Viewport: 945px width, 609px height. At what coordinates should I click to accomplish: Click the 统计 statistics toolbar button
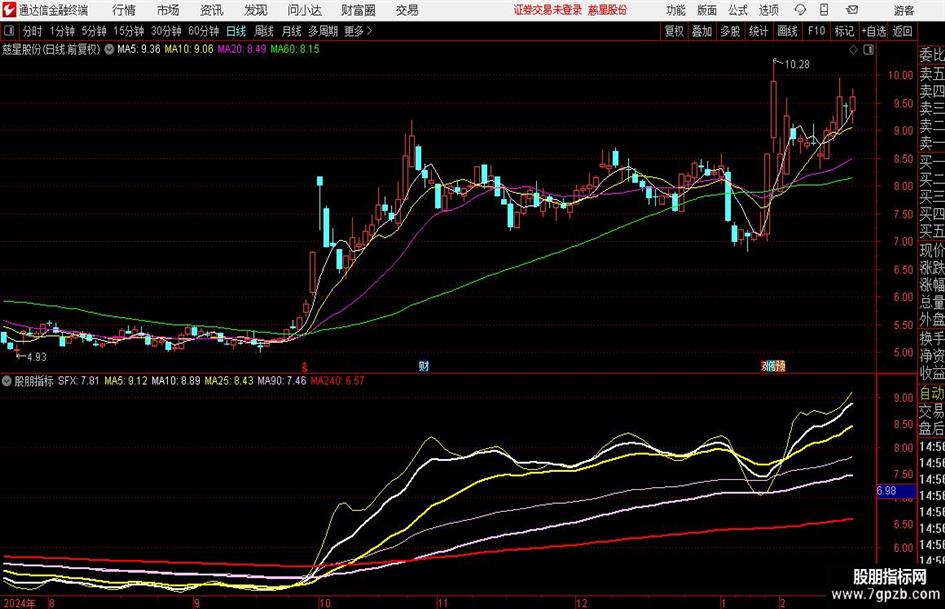click(758, 31)
